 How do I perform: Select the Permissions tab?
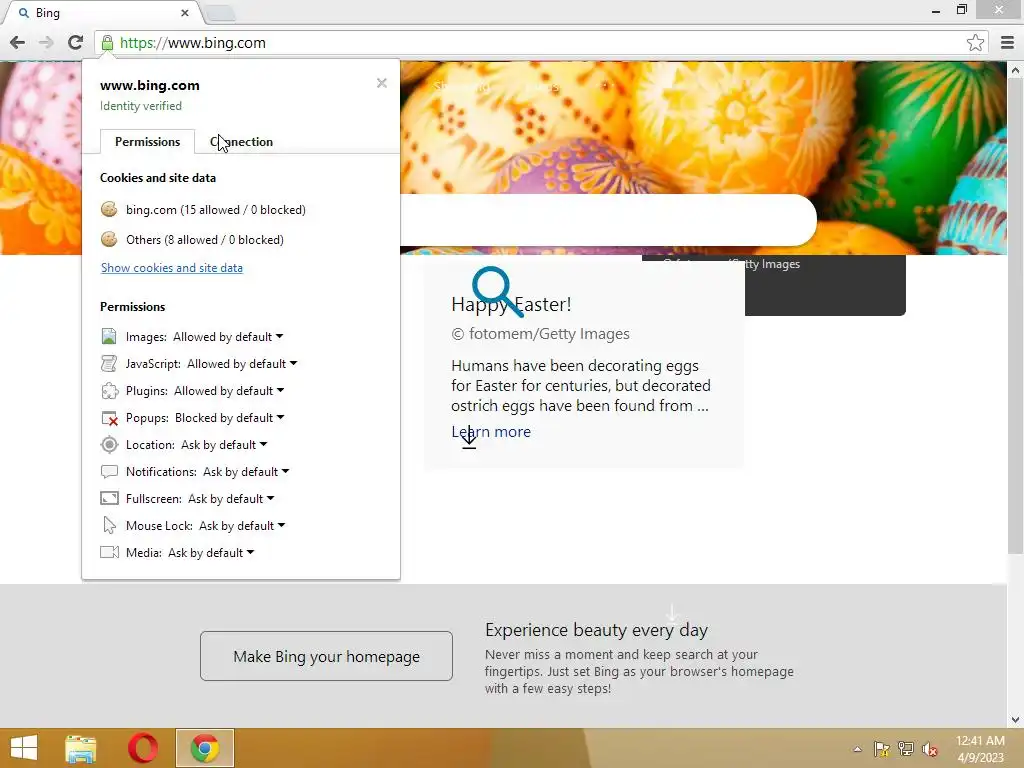(x=148, y=142)
